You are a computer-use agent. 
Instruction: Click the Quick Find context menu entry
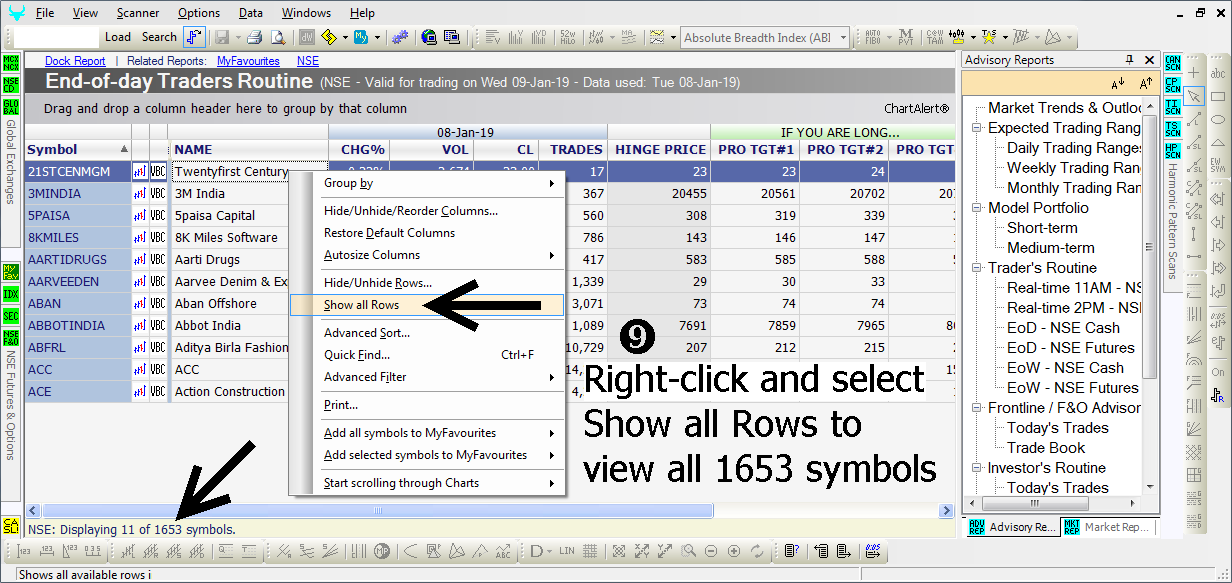pyautogui.click(x=427, y=355)
